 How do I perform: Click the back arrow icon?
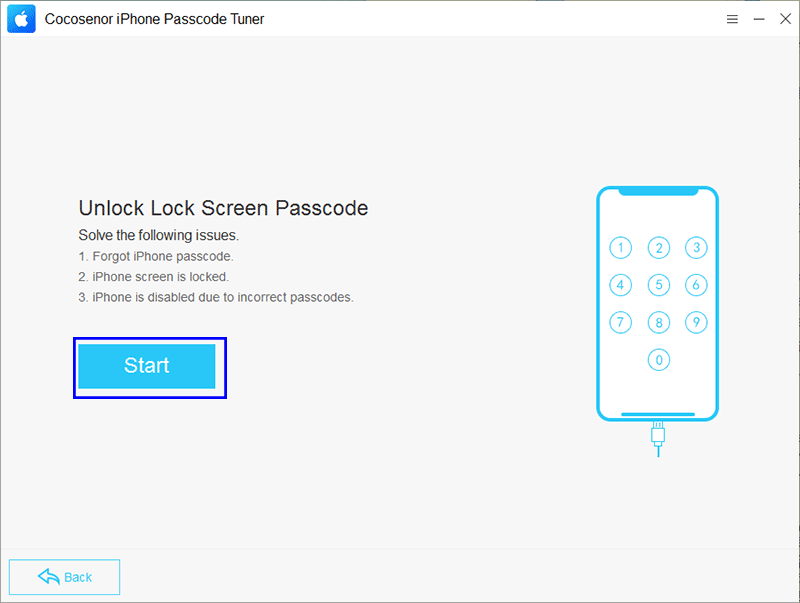(x=49, y=577)
